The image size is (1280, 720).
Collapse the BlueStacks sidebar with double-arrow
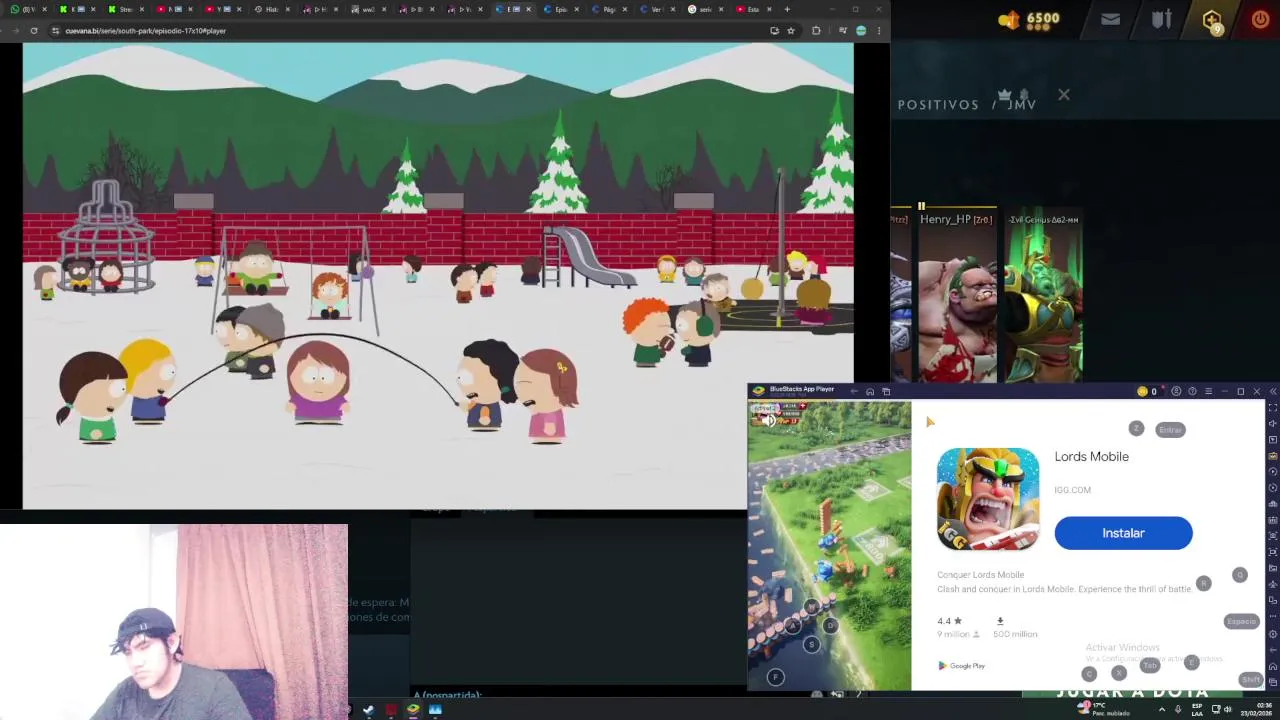(x=1272, y=391)
